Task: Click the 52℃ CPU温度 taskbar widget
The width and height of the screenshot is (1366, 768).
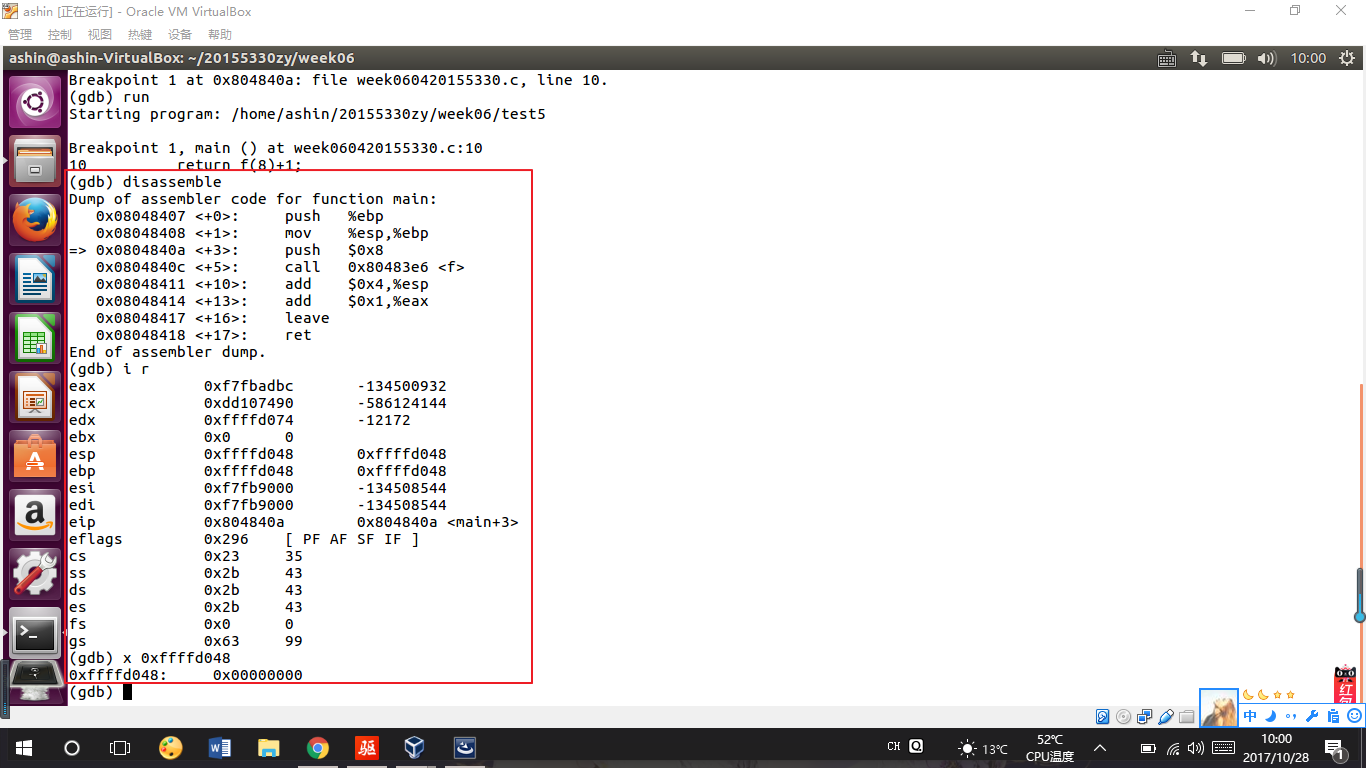Action: [1050, 748]
